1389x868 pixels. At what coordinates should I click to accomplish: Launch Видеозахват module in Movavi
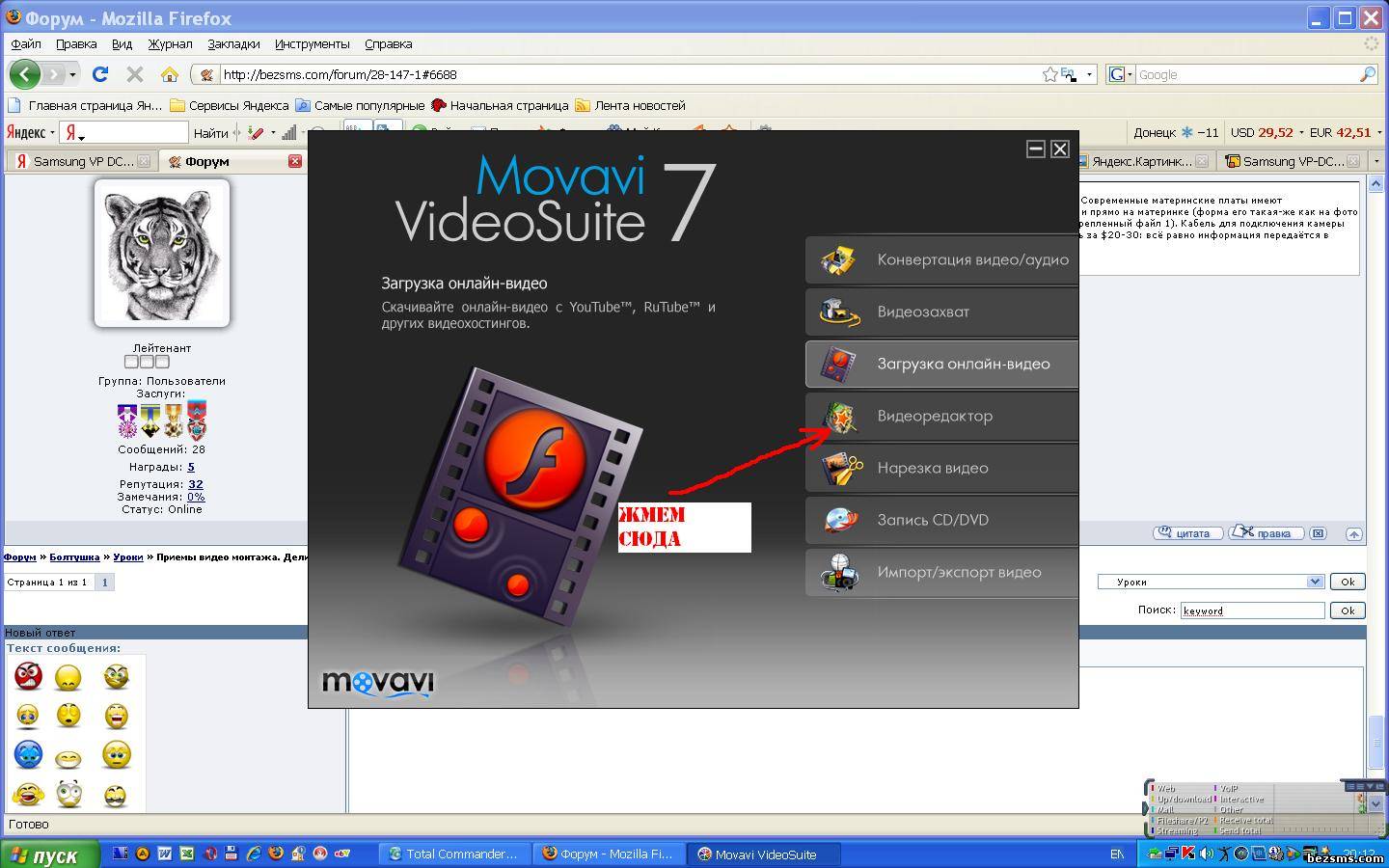coord(941,312)
